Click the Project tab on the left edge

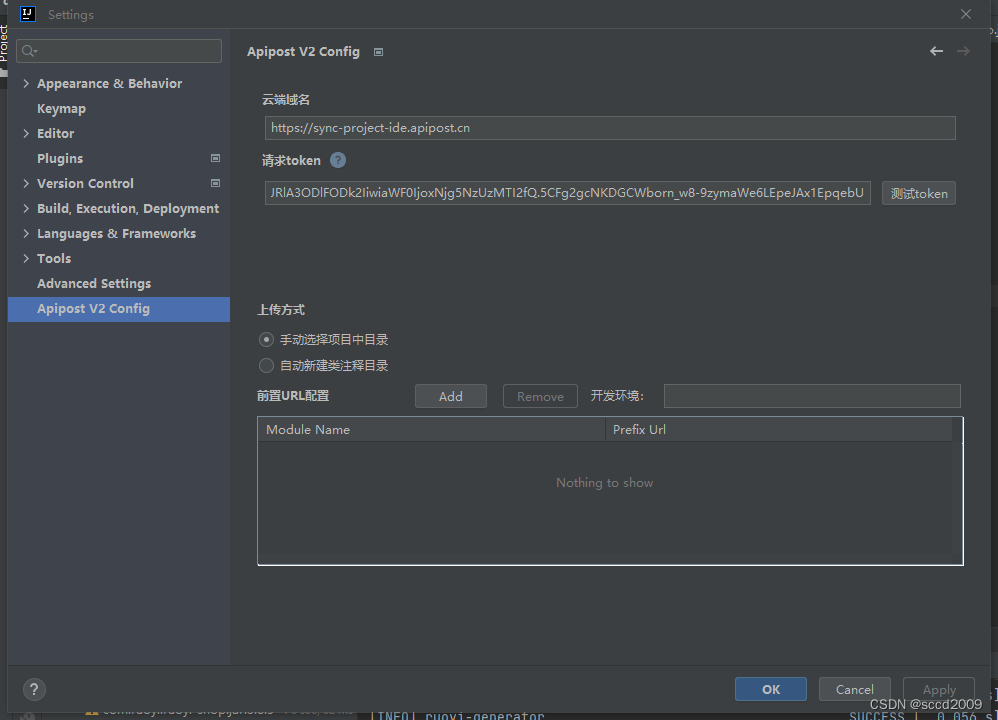pyautogui.click(x=4, y=43)
